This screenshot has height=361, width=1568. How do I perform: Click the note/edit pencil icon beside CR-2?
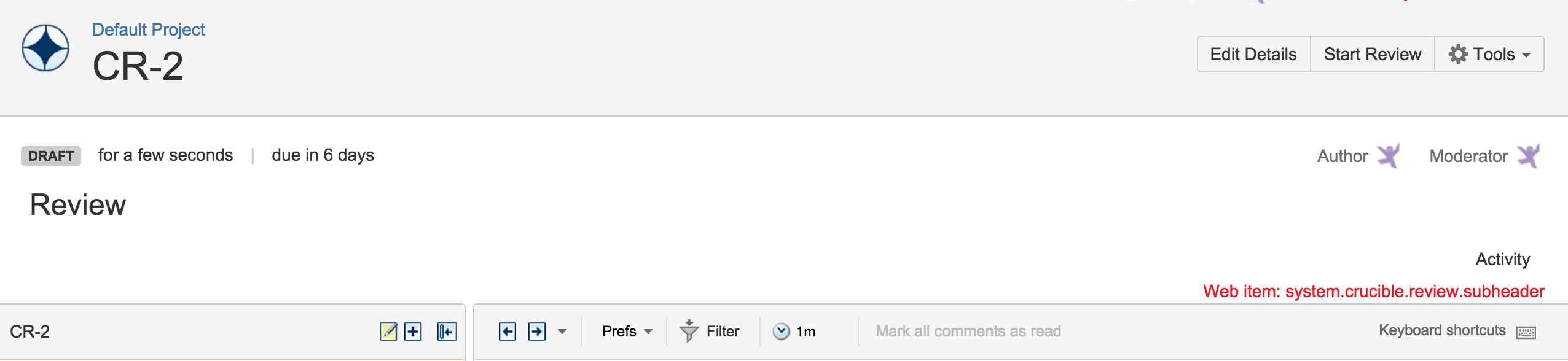pos(388,332)
